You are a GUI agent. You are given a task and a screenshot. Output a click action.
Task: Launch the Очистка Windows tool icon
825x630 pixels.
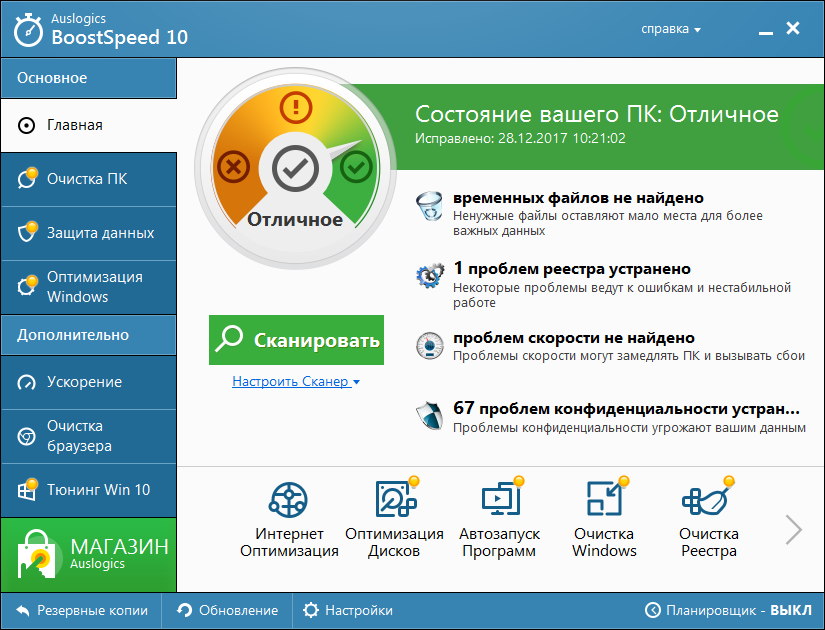pos(607,497)
